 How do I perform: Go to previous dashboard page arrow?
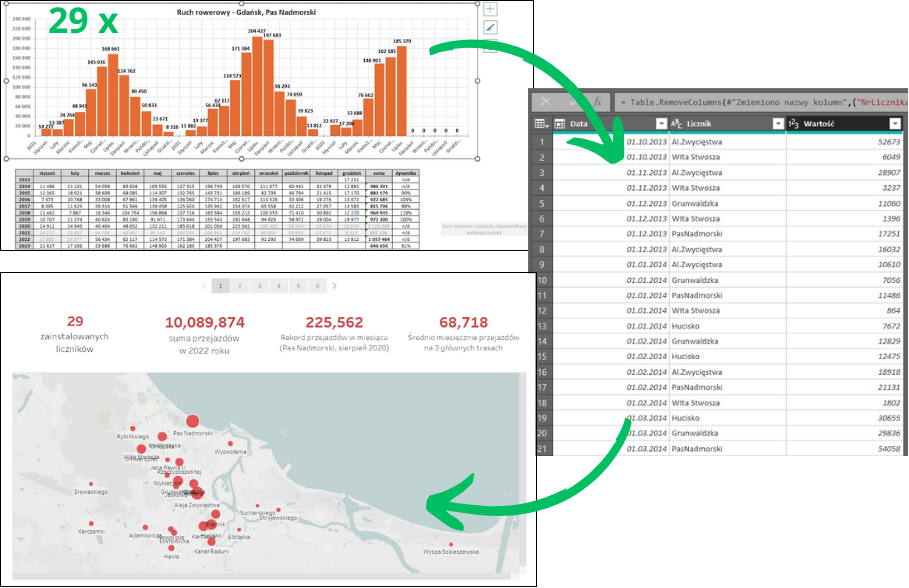click(204, 286)
